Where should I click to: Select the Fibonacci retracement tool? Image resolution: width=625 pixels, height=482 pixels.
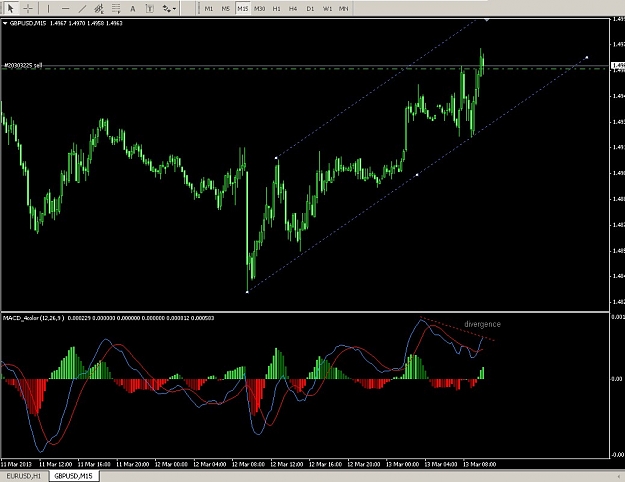coord(116,8)
